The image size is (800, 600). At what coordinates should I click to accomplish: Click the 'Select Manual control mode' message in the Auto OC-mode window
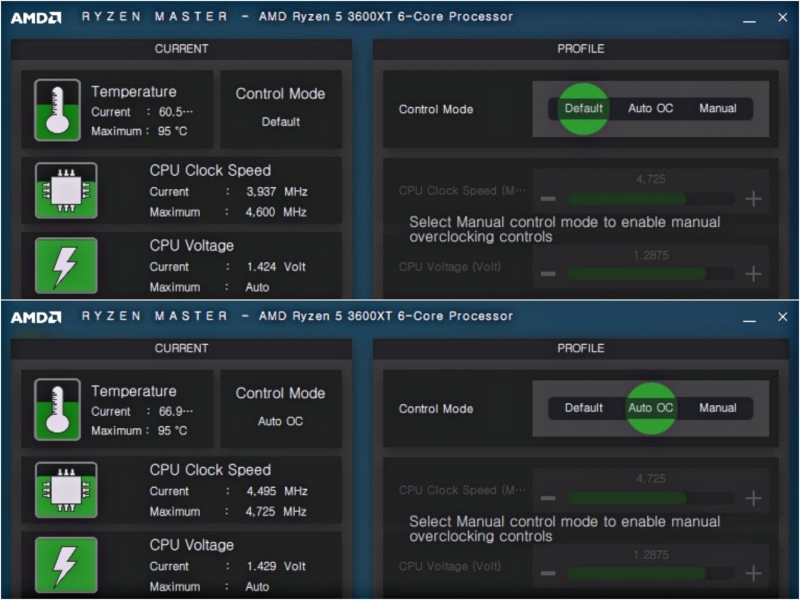click(565, 529)
